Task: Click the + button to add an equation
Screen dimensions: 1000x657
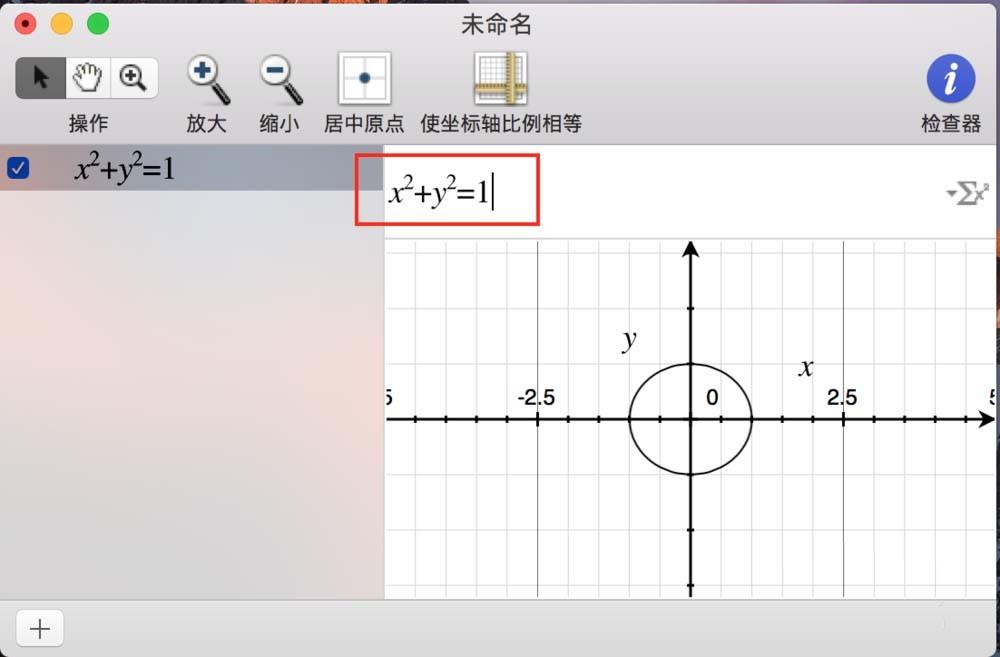Action: (39, 628)
